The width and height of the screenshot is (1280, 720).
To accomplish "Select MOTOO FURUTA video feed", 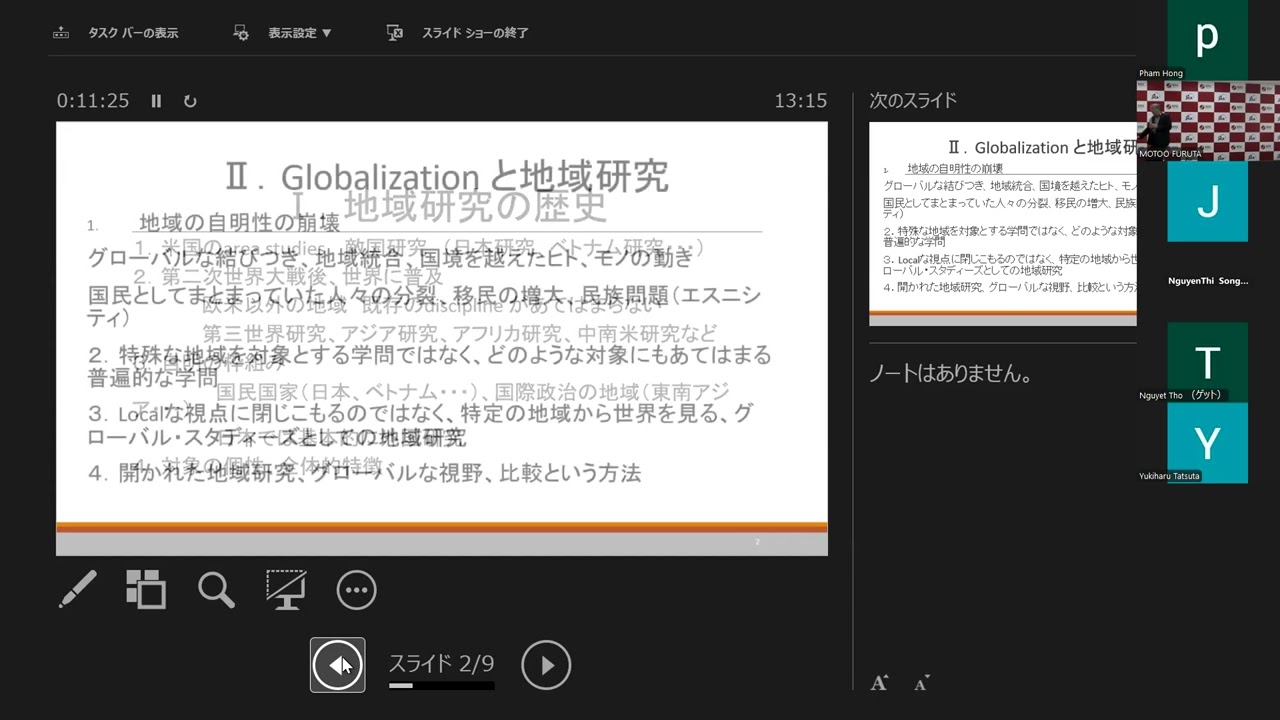I will 1208,120.
